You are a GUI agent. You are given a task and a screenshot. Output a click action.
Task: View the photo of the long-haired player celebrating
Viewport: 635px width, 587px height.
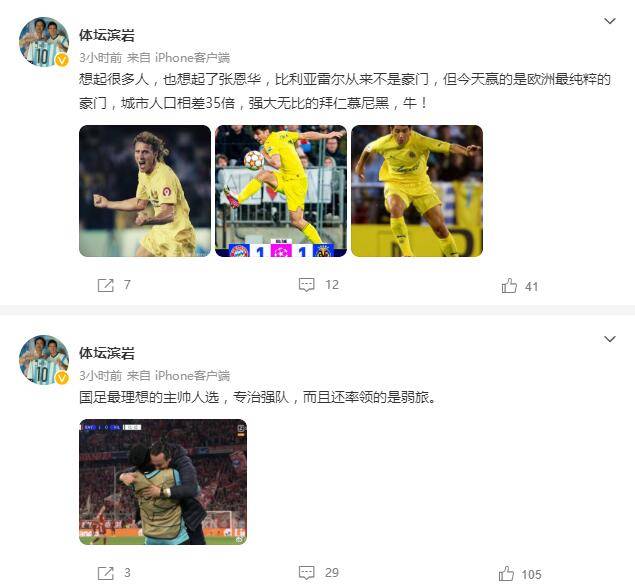[145, 191]
